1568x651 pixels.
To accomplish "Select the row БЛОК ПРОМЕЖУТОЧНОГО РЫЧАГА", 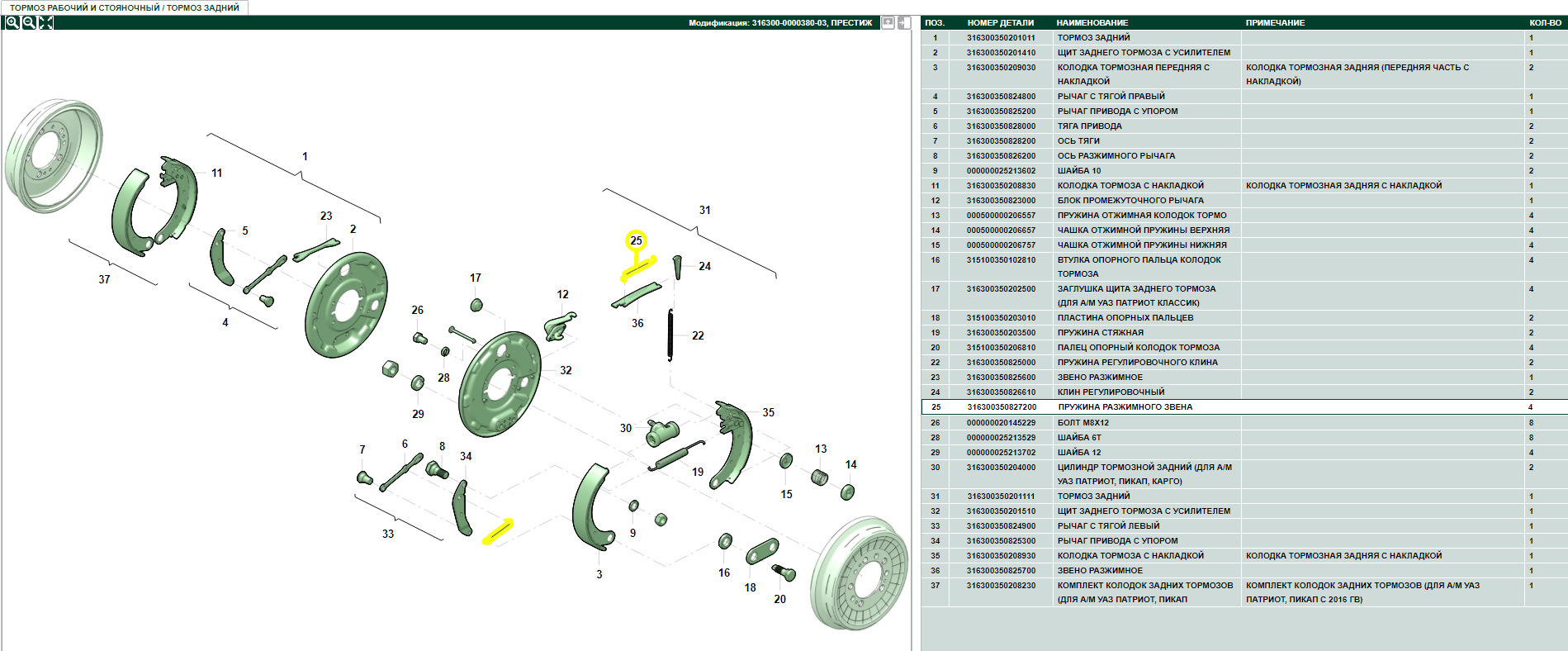I will point(1244,200).
